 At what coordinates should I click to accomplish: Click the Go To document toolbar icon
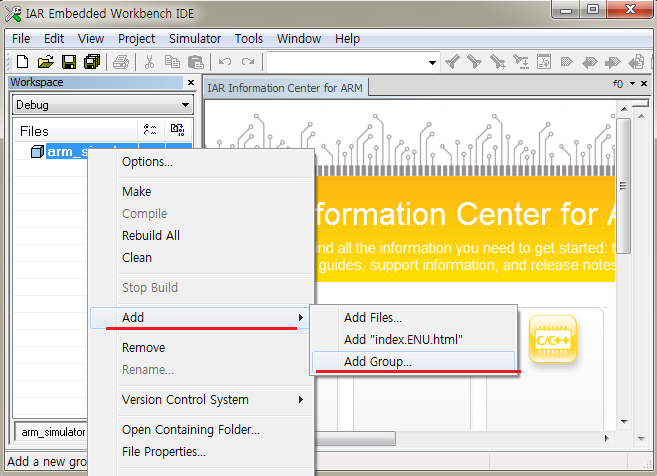click(544, 62)
